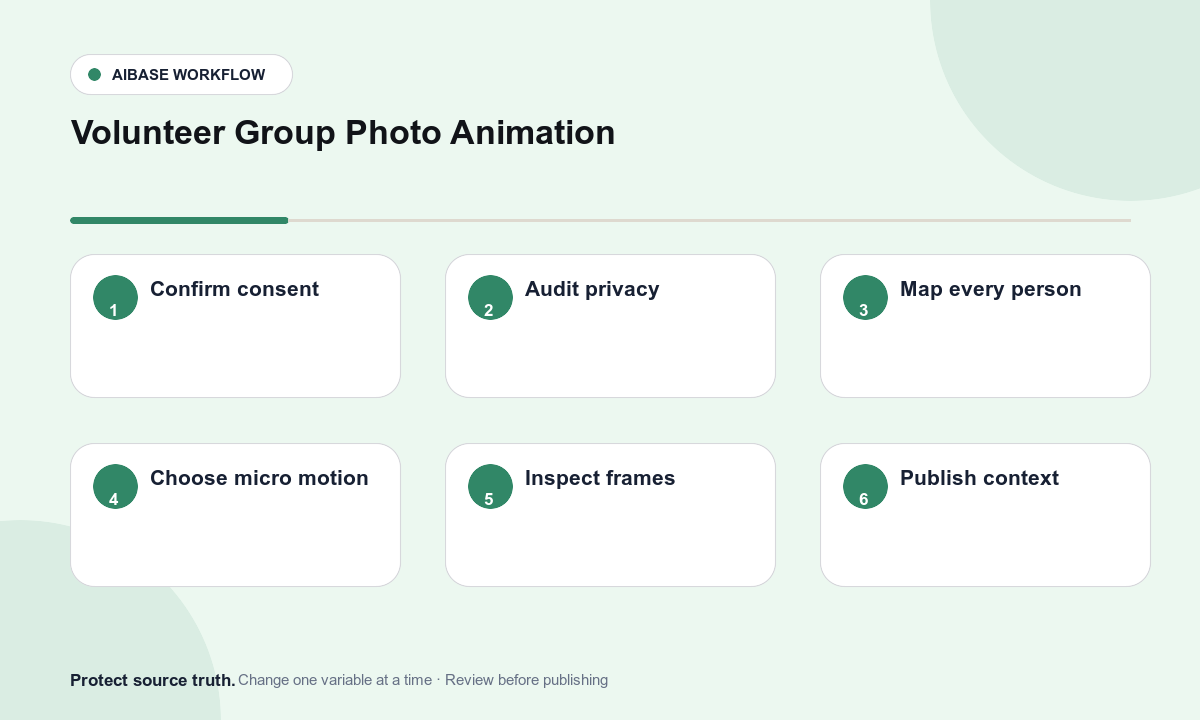The height and width of the screenshot is (720, 1200).
Task: Click the AIBASE WORKFLOW badge
Action: tap(181, 75)
